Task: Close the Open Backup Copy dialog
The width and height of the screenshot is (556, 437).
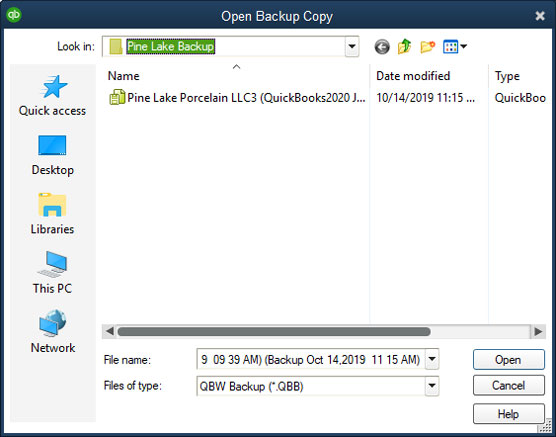Action: (x=540, y=16)
